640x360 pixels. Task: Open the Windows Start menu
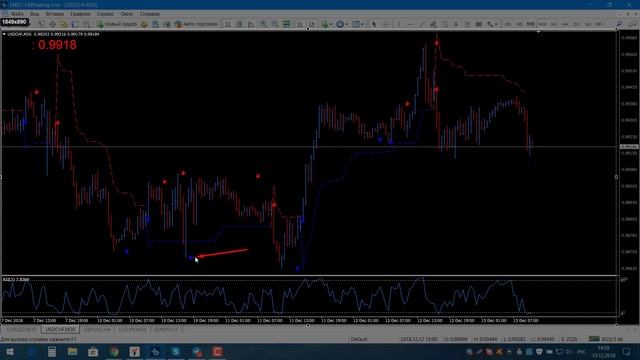9,351
